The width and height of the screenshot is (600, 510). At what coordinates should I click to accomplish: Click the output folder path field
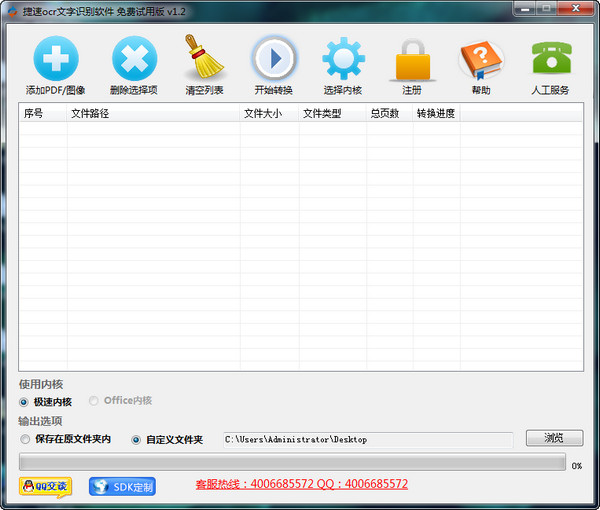[366, 439]
